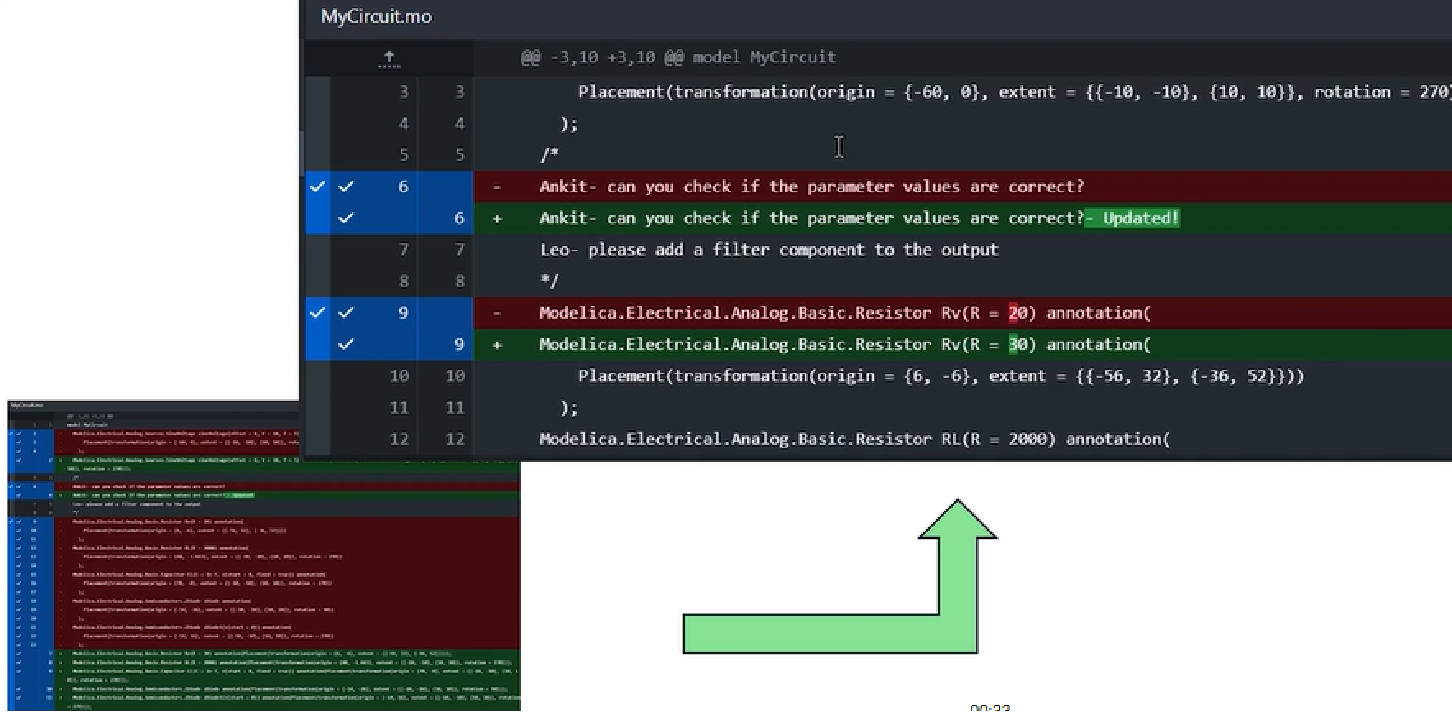
Task: Uncheck the line checkmark on removed 'Ankit- can you check' line
Action: [x=345, y=186]
